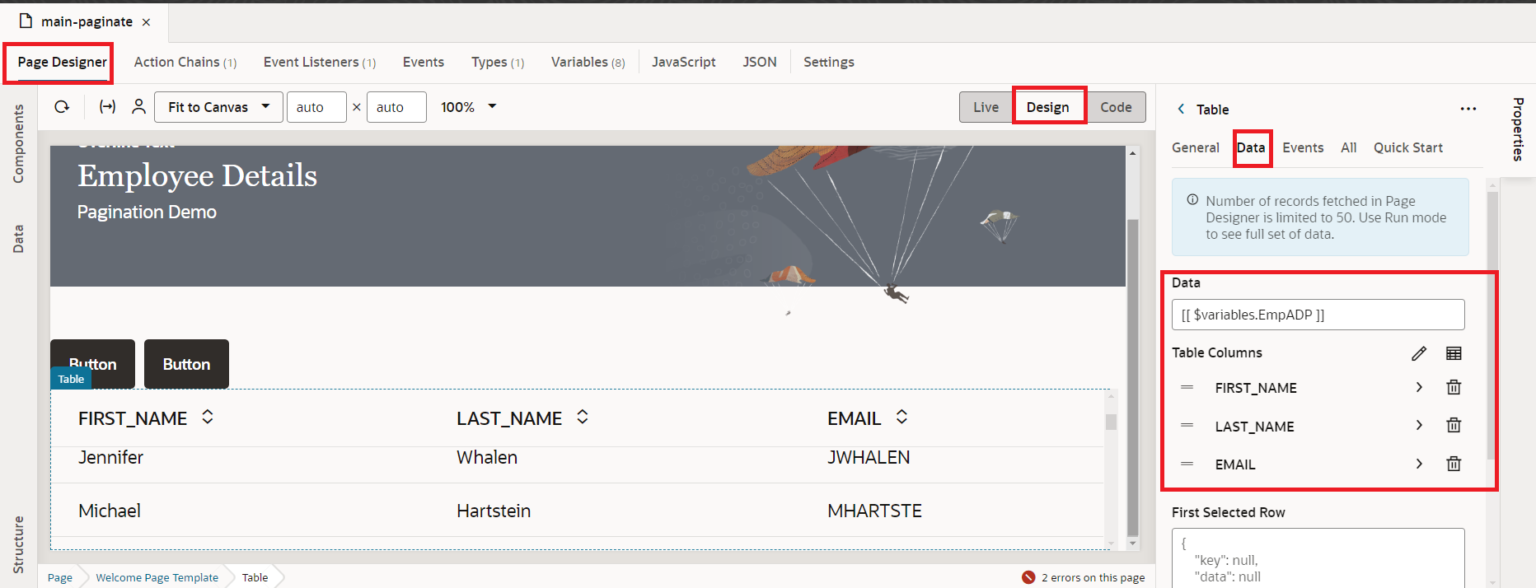Open Welcome Page Template from breadcrumb
Image resolution: width=1536 pixels, height=588 pixels.
tap(156, 577)
